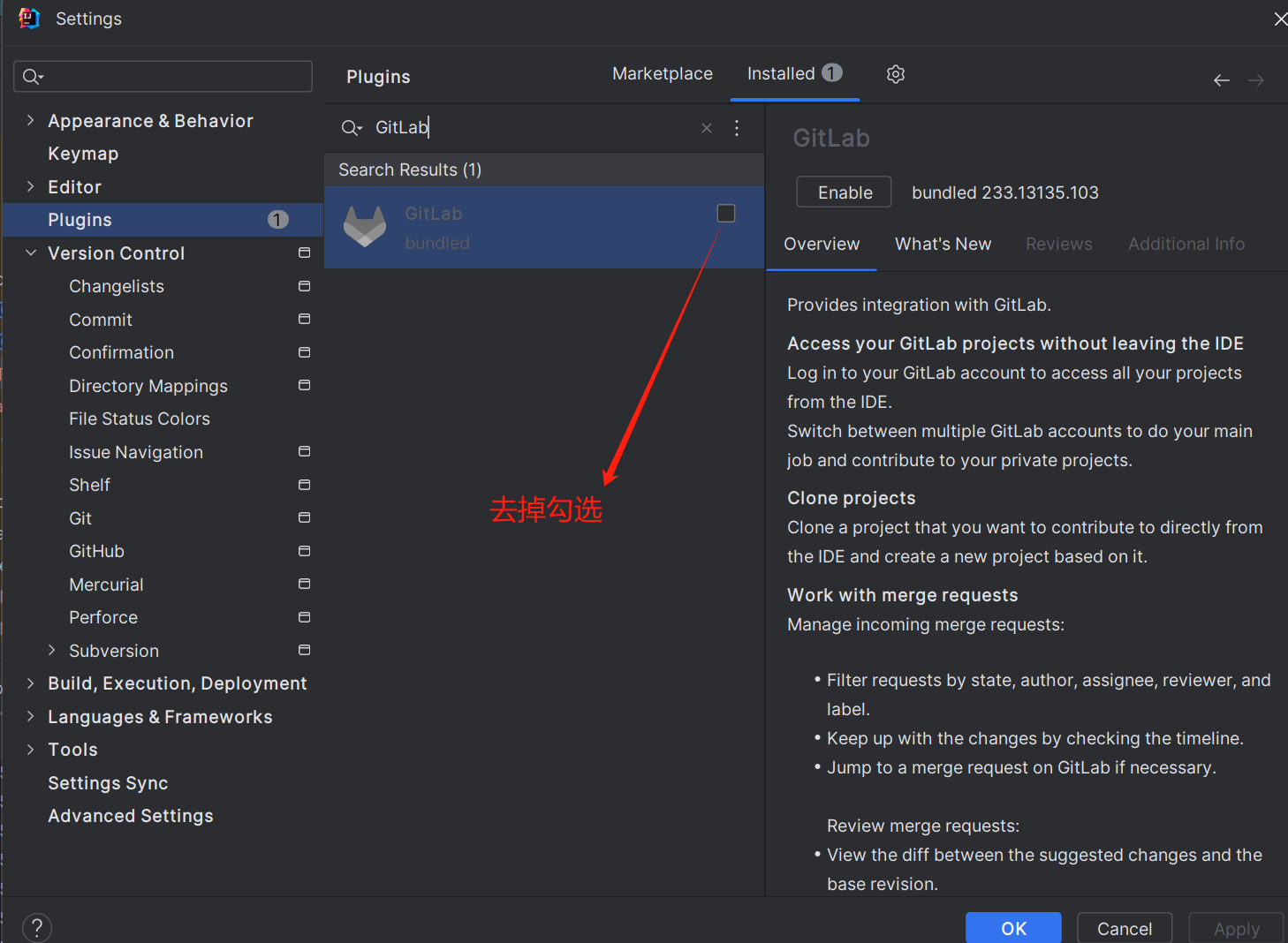The height and width of the screenshot is (943, 1288).
Task: Click project-level icon beside Confirmation
Action: [305, 352]
